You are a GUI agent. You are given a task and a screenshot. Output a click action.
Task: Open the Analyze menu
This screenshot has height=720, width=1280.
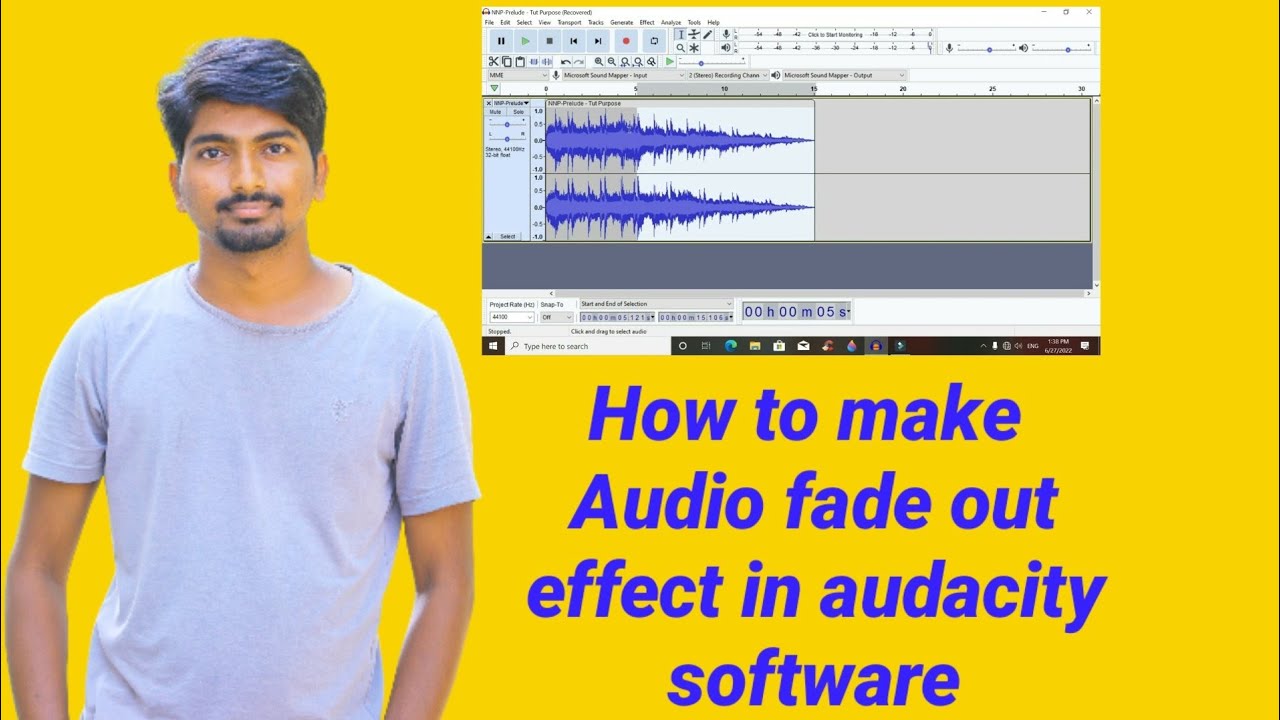tap(671, 22)
